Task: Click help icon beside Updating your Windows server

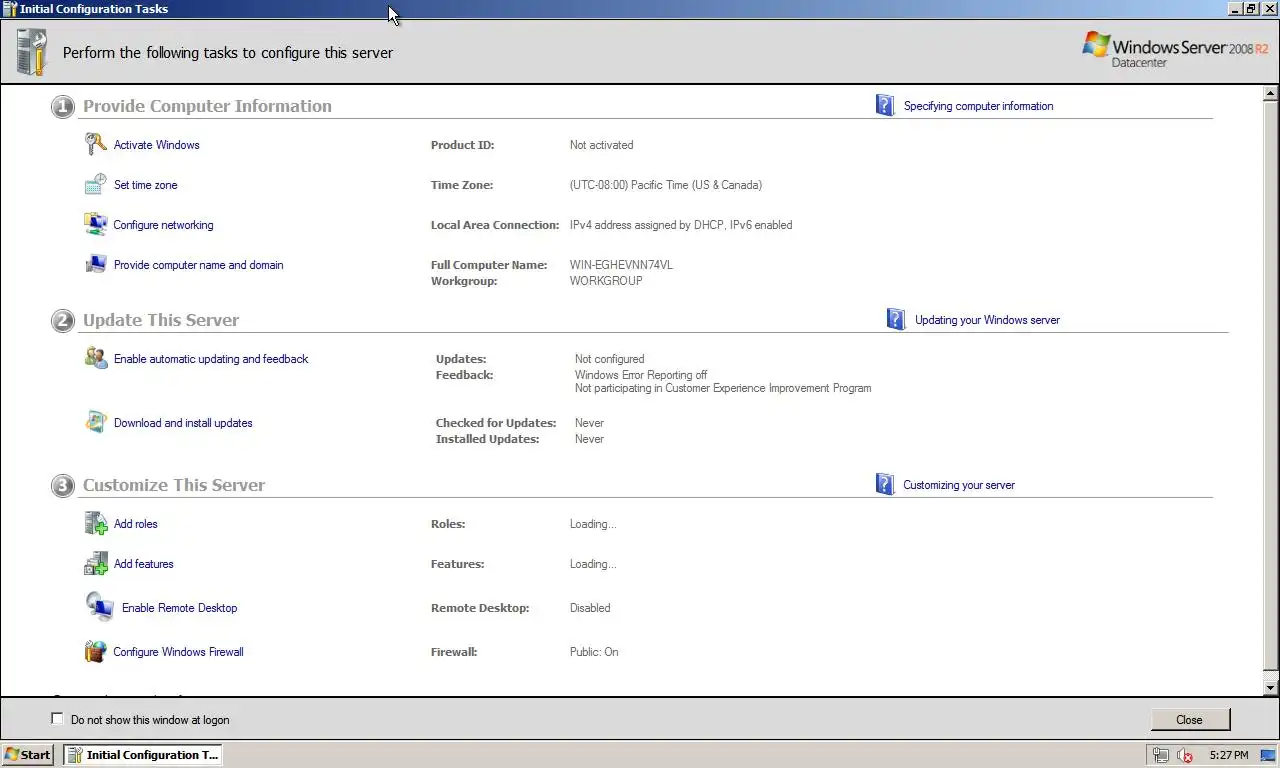Action: pos(896,320)
